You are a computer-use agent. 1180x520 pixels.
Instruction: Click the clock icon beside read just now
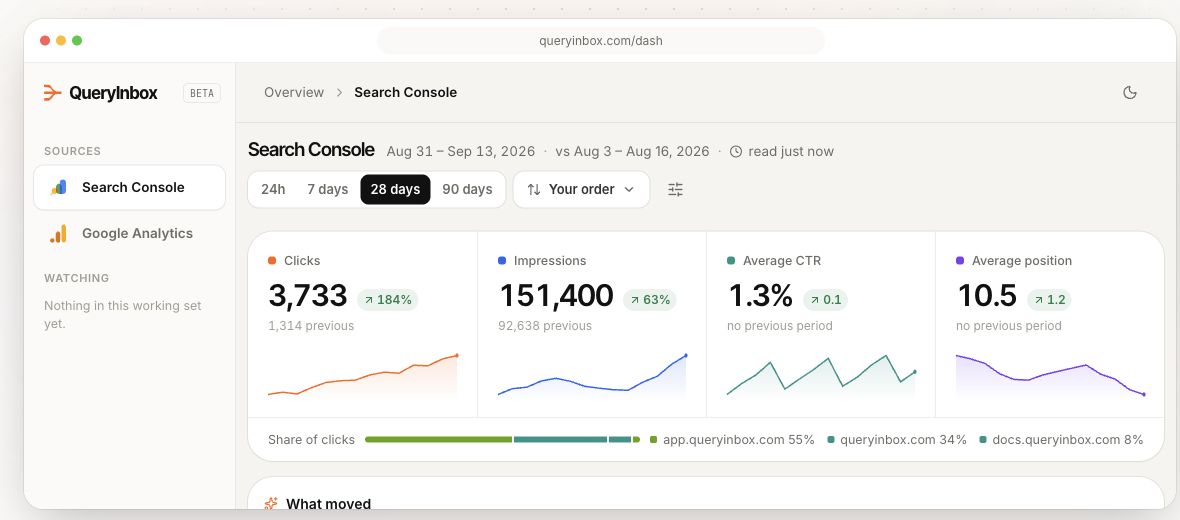(736, 151)
